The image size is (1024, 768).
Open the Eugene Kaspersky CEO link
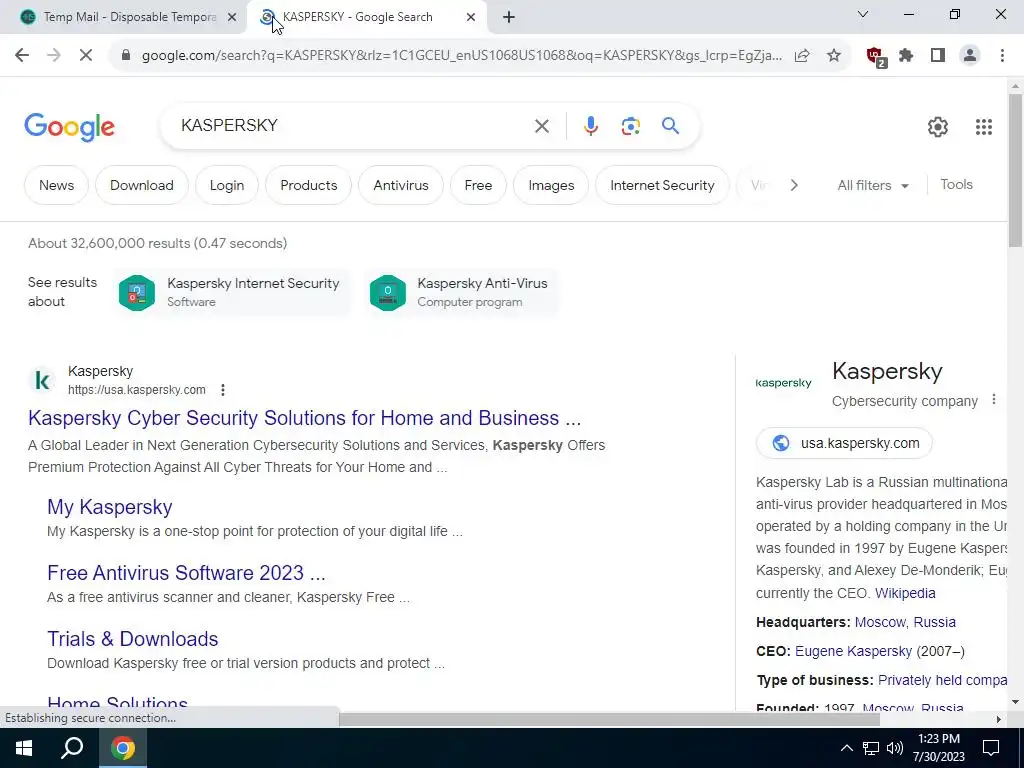[x=853, y=651]
